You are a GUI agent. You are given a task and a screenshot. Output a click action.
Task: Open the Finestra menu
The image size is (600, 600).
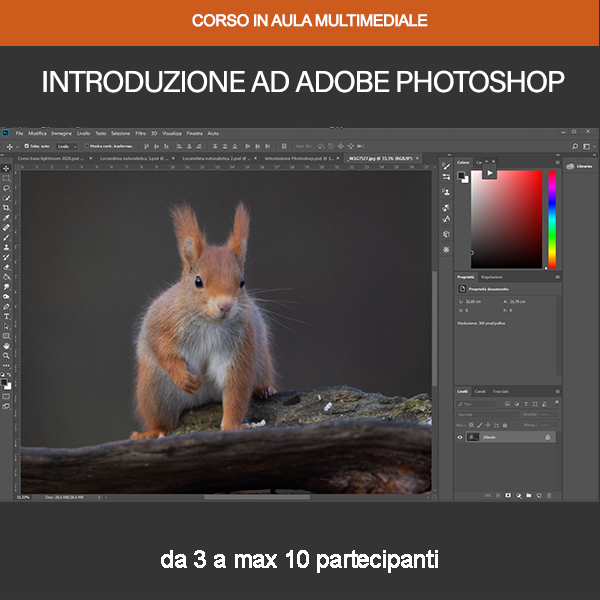click(x=194, y=133)
